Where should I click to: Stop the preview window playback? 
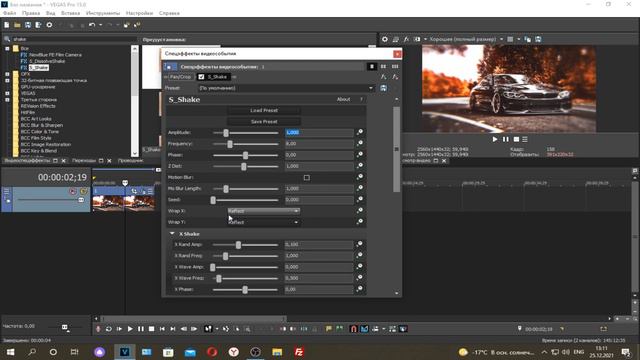(x=516, y=139)
